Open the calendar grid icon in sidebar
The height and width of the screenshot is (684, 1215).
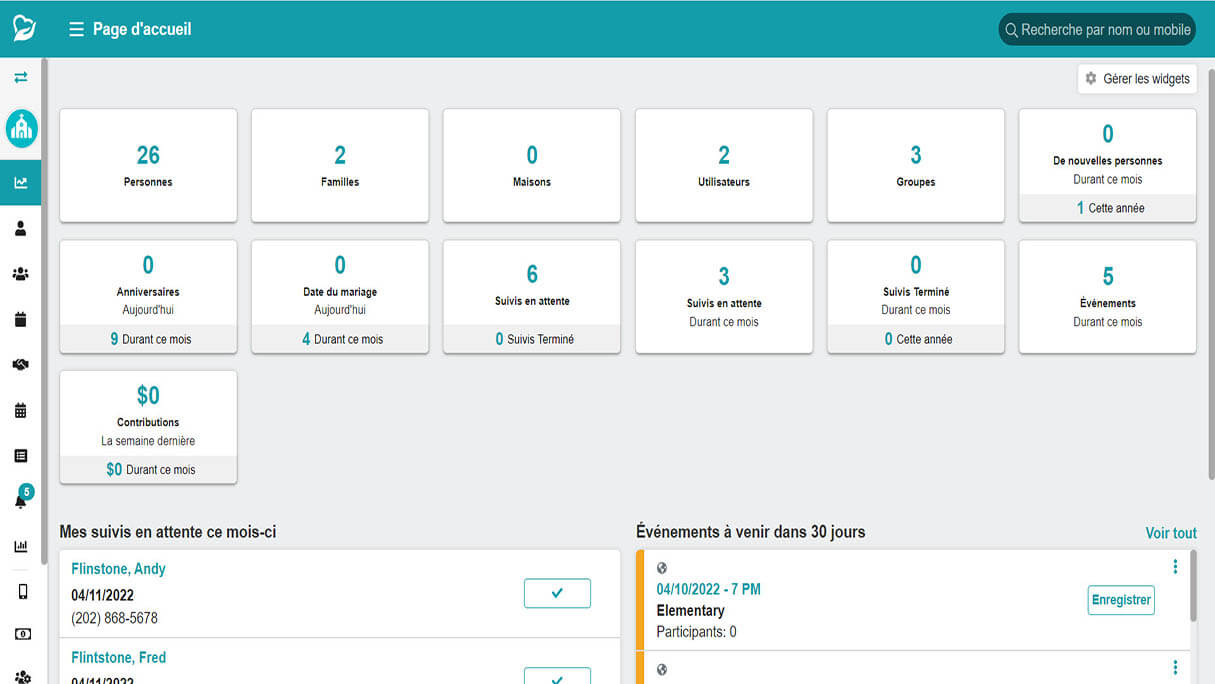(20, 410)
